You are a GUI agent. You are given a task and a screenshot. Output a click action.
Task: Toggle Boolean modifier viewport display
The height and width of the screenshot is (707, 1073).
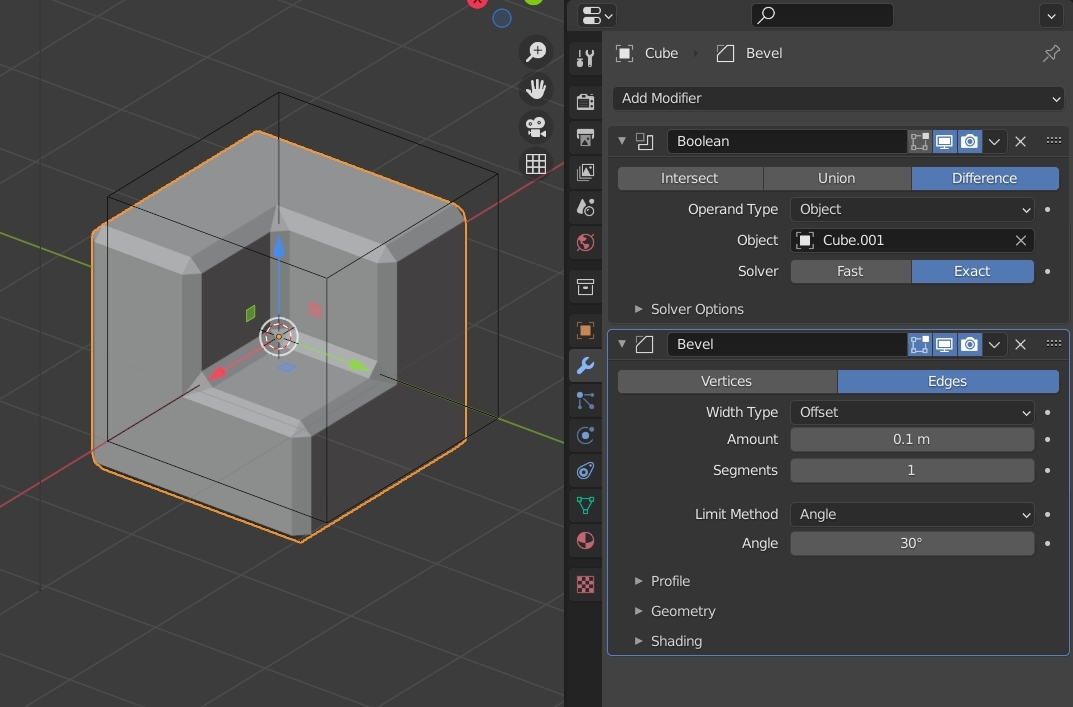click(x=944, y=141)
